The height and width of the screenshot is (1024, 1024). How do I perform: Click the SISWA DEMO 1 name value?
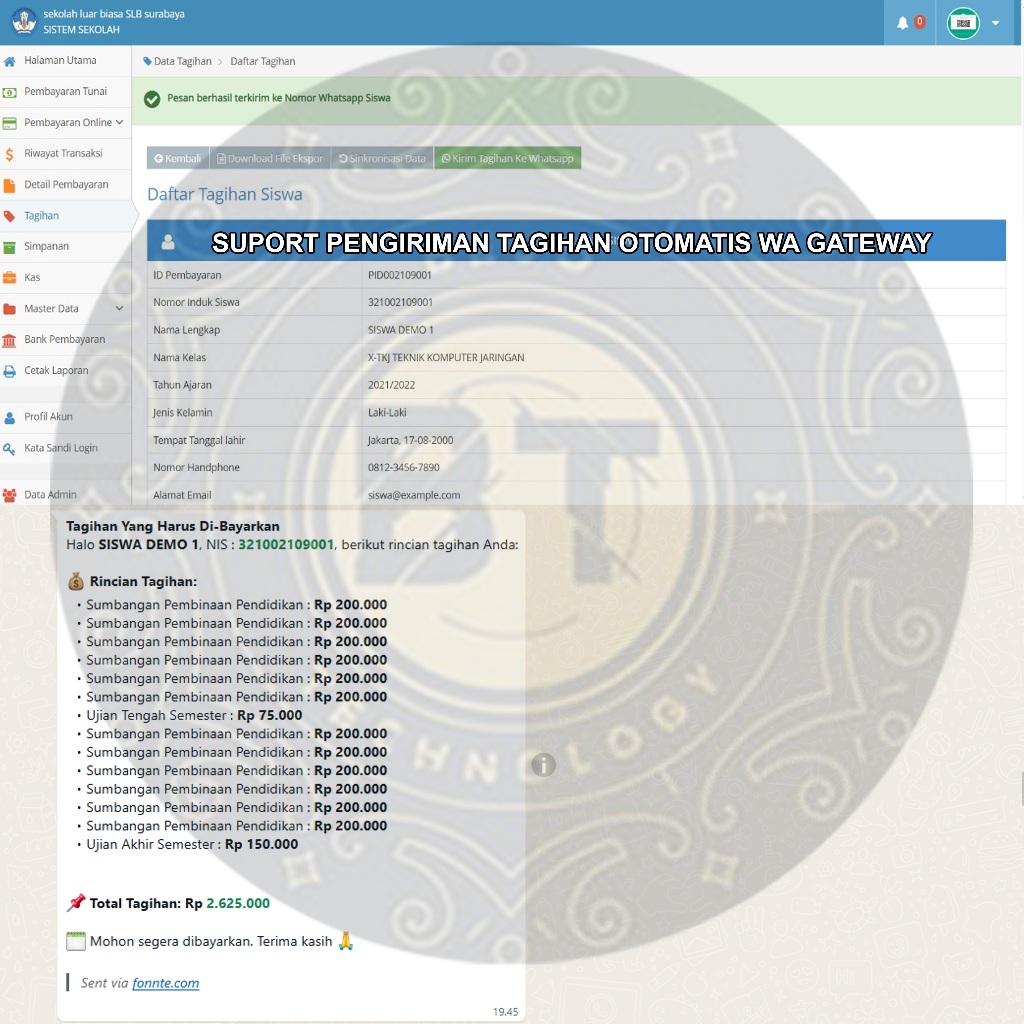coord(400,330)
